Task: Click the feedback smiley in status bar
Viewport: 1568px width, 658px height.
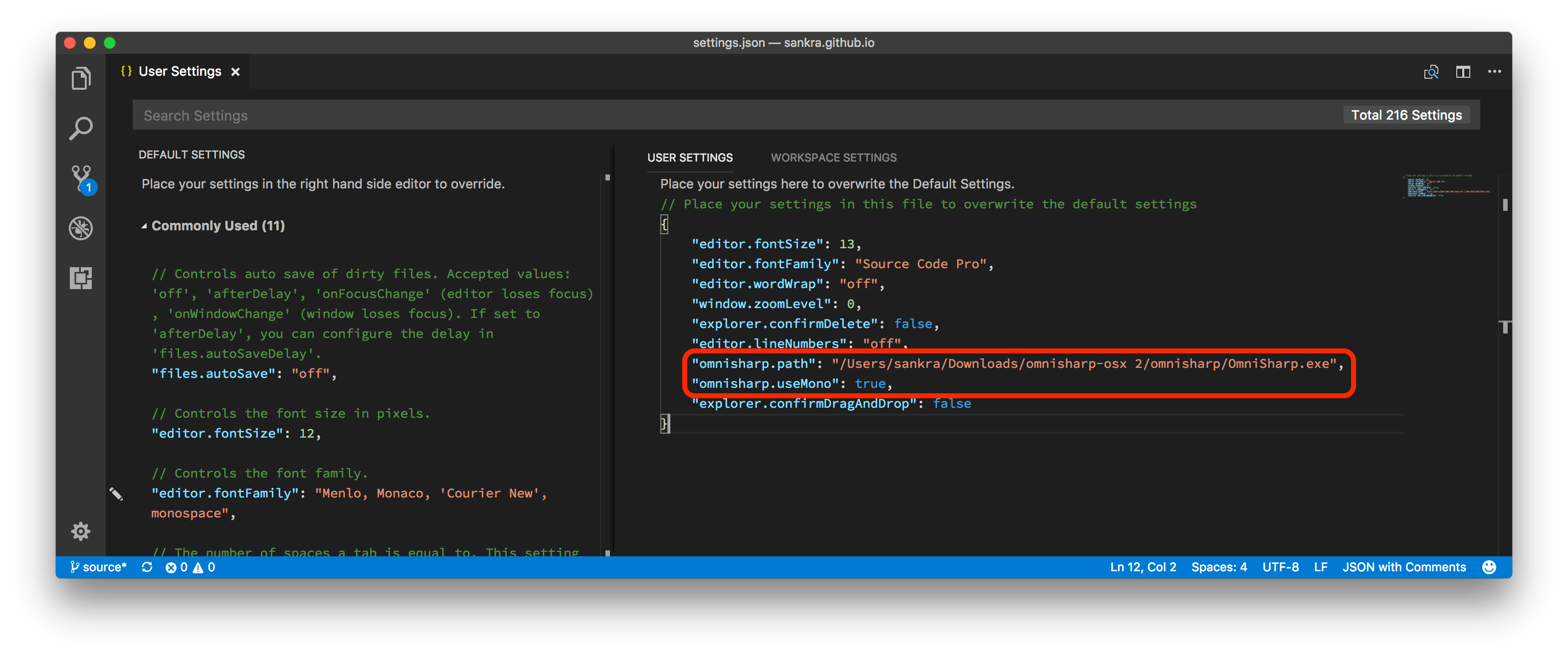Action: click(x=1489, y=567)
